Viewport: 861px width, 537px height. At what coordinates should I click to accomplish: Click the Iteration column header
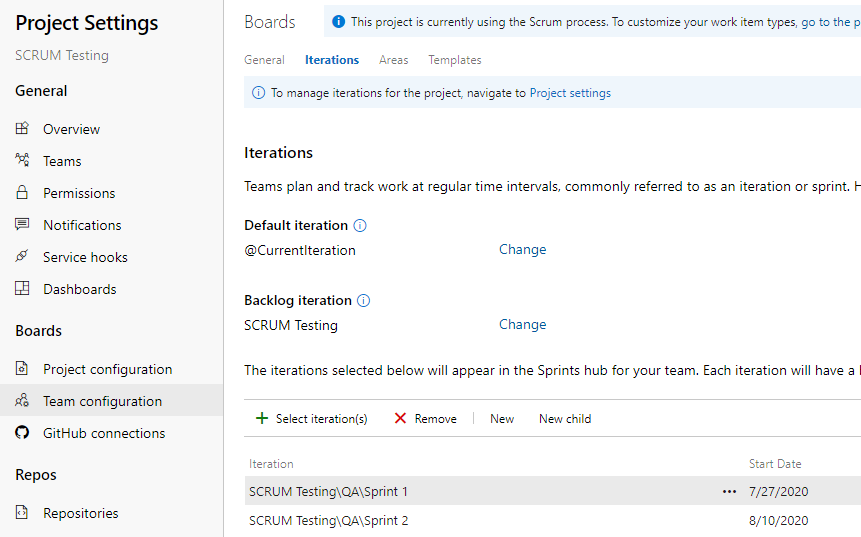click(271, 464)
